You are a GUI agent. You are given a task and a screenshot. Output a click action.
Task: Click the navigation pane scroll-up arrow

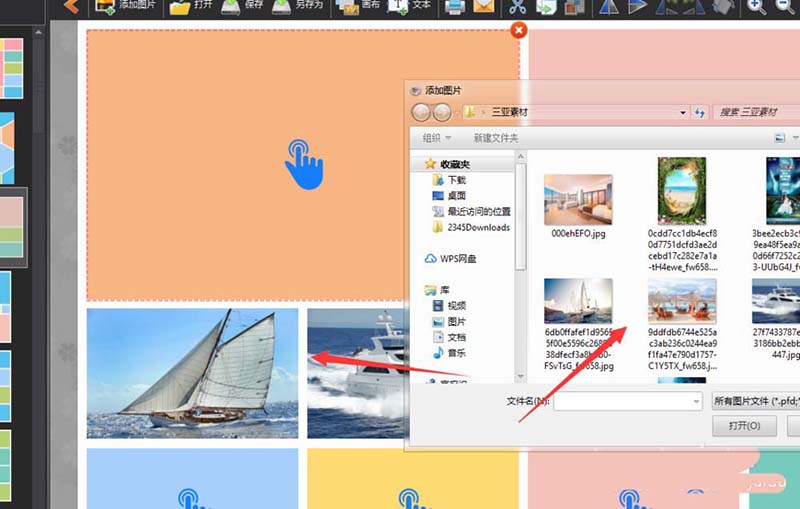coord(521,157)
